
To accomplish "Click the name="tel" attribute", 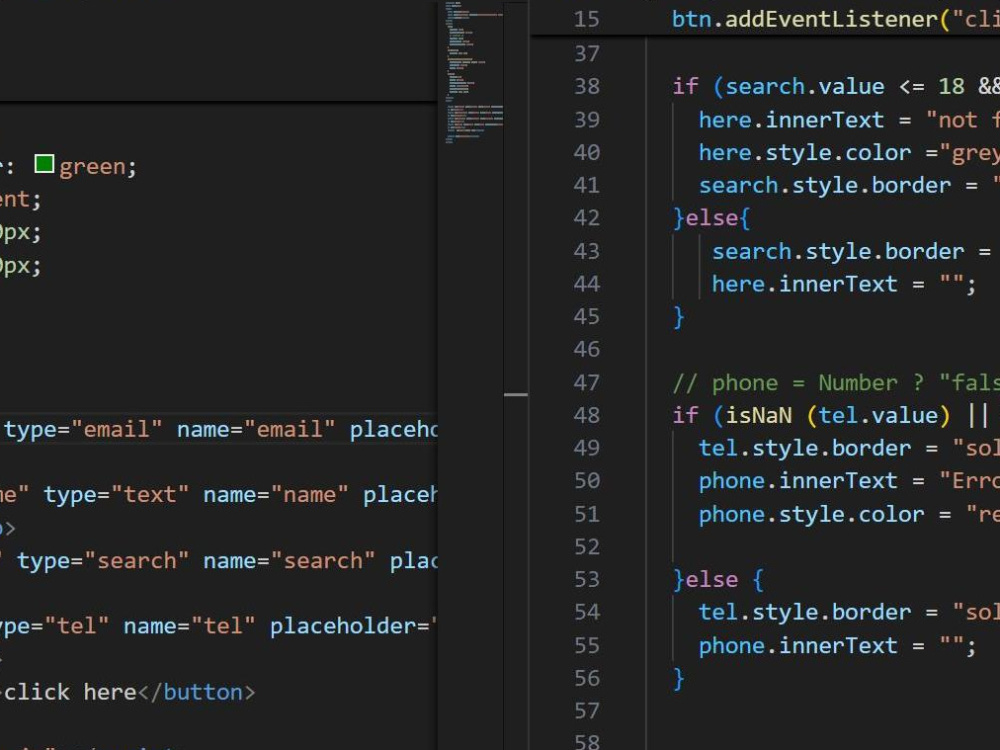I will pos(189,626).
